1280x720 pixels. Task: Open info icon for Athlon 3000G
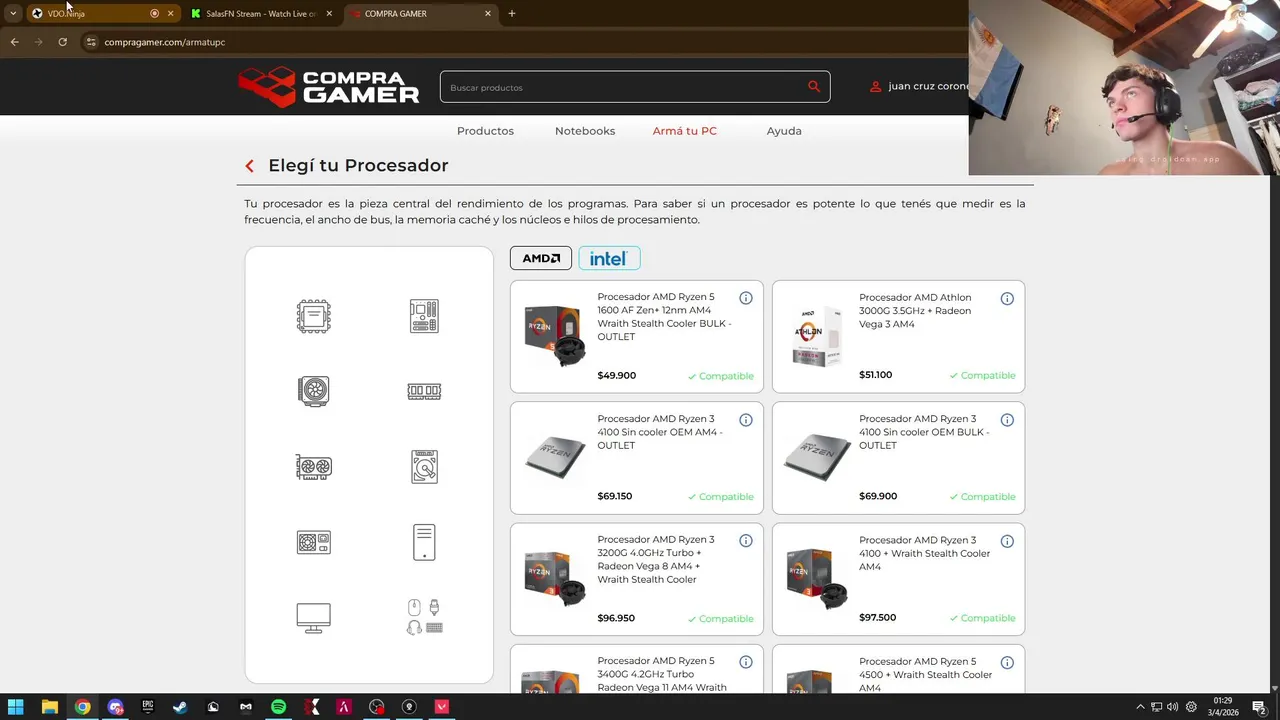1007,298
